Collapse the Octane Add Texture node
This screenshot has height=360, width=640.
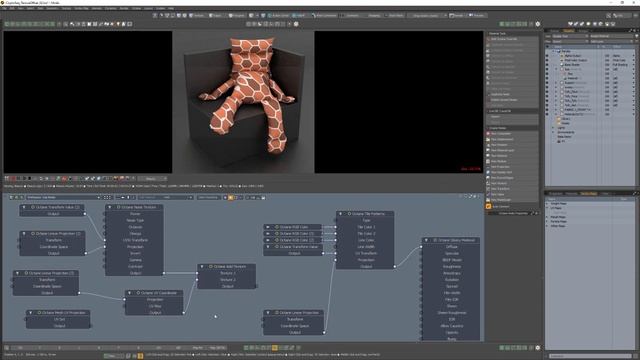(x=202, y=267)
